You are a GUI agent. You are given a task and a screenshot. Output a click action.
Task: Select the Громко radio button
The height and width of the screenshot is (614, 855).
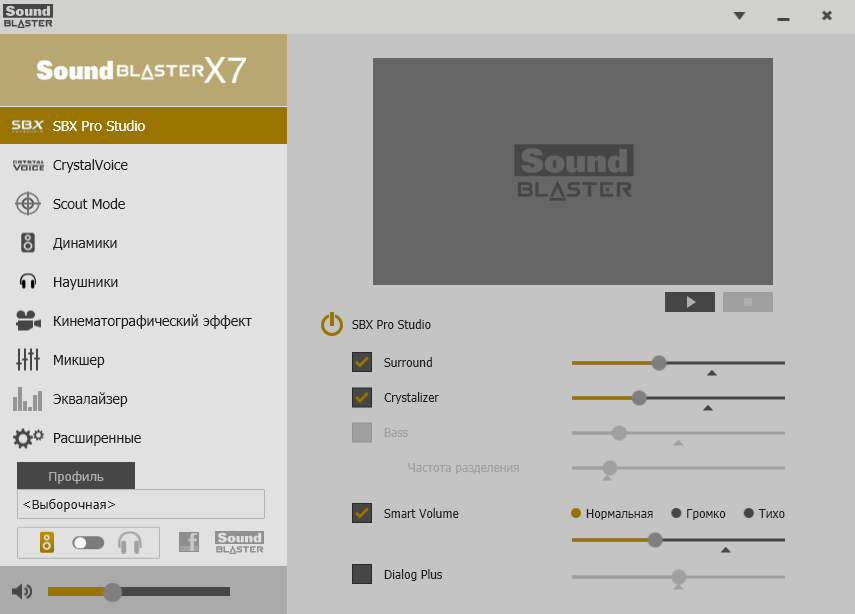(676, 513)
